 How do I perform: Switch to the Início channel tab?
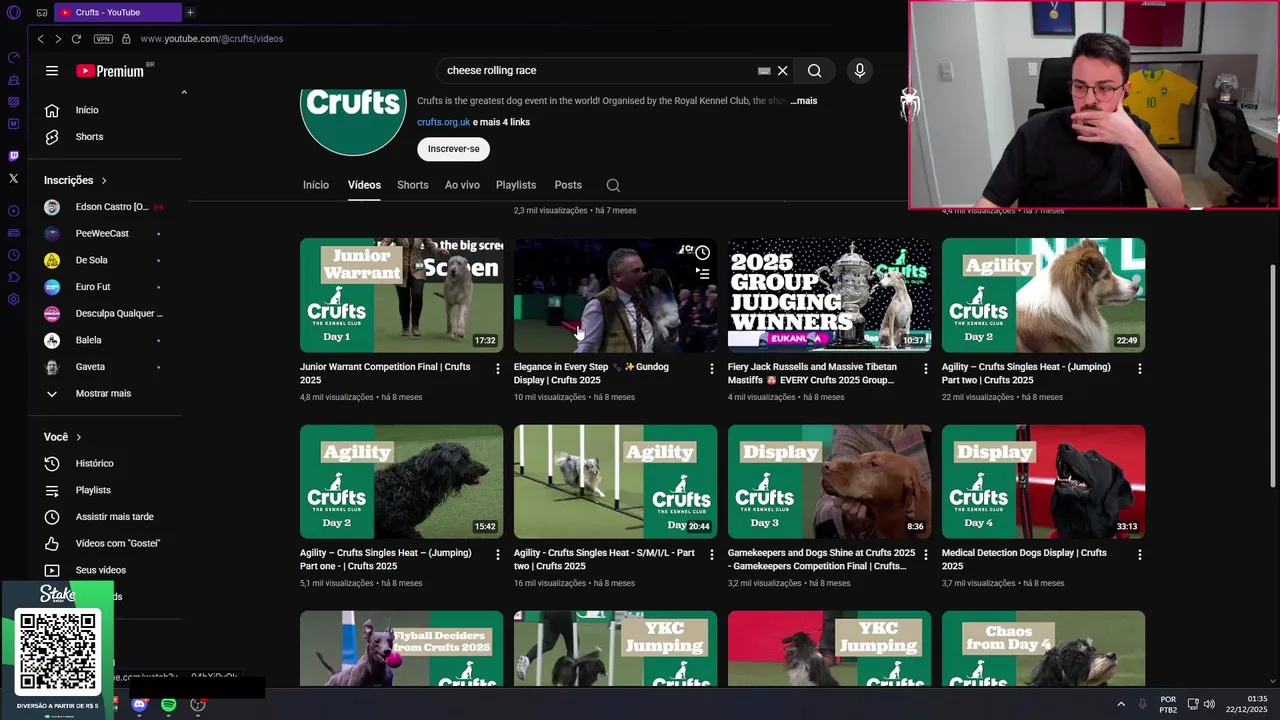(x=316, y=185)
